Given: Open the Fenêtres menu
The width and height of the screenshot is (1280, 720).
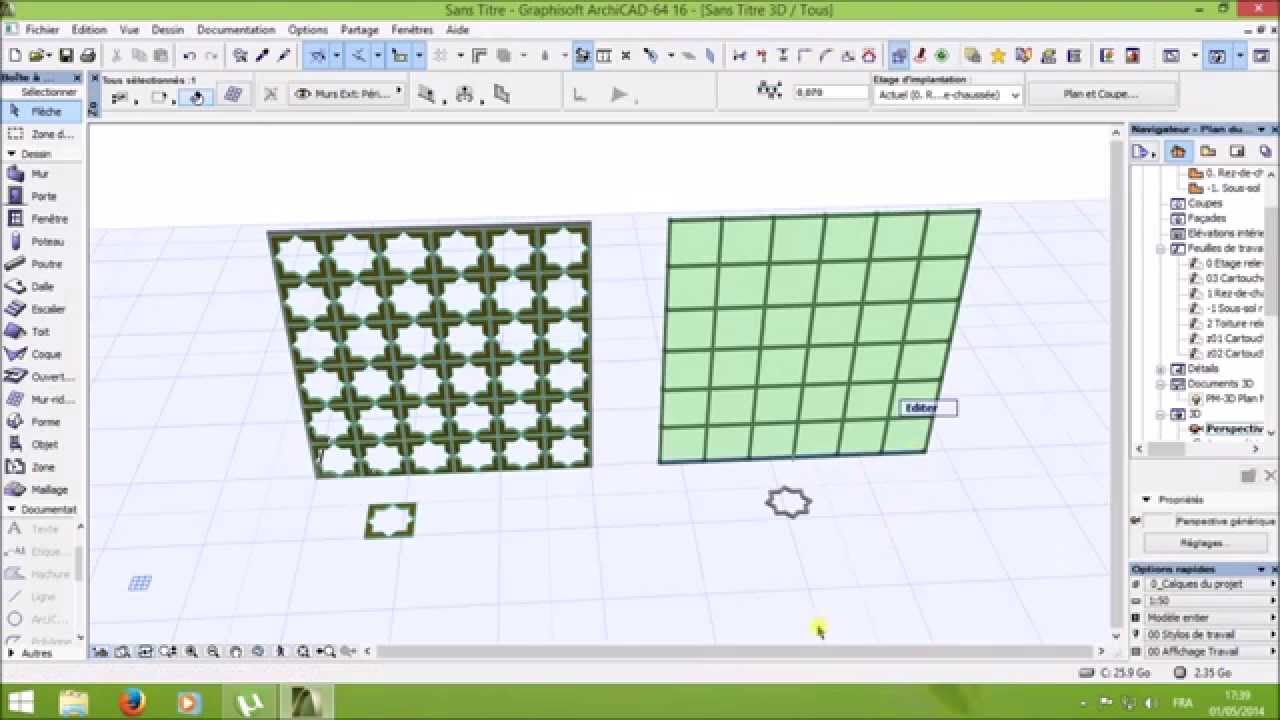Looking at the screenshot, I should click(412, 30).
